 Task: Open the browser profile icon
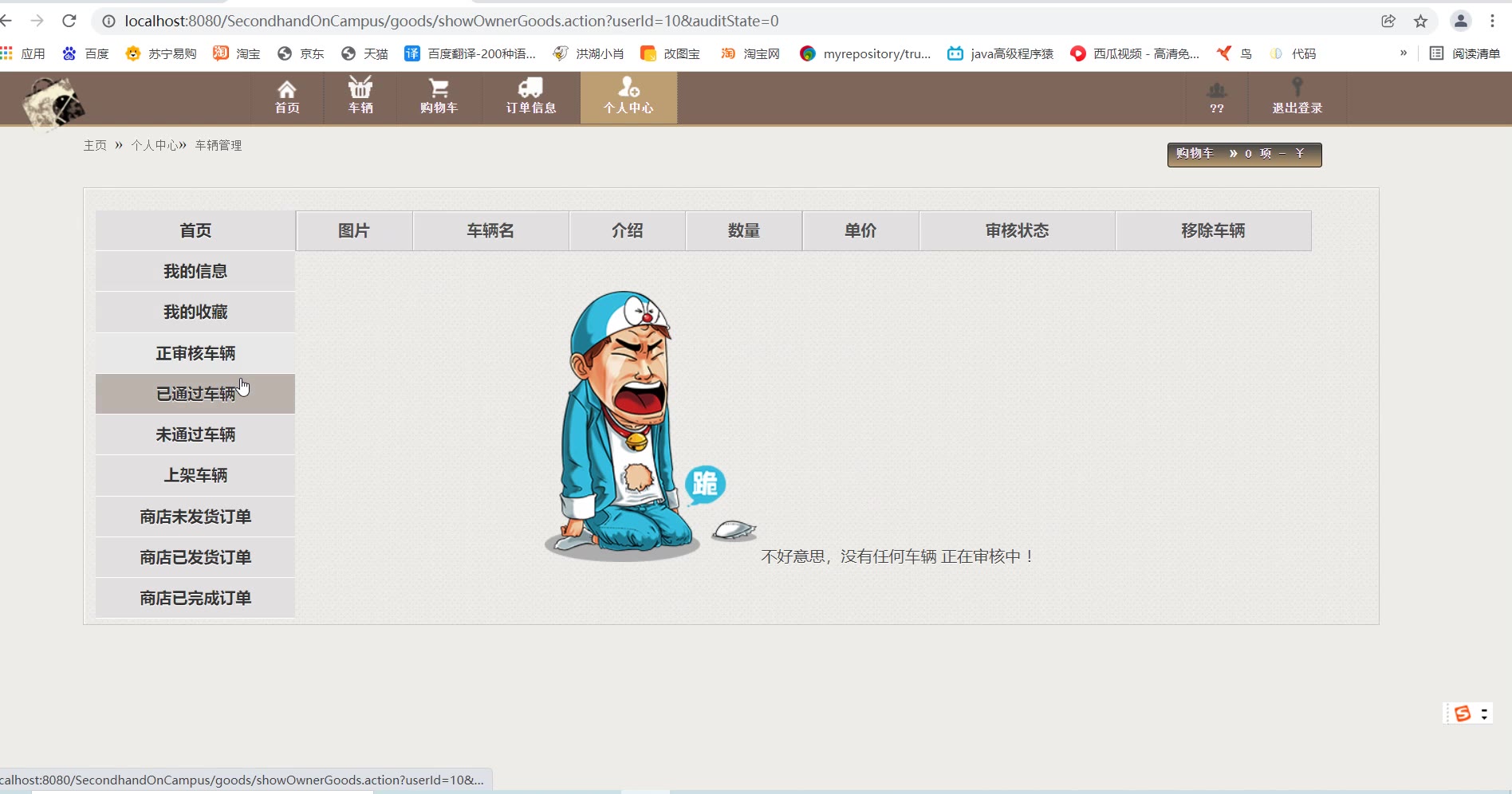pos(1461,22)
